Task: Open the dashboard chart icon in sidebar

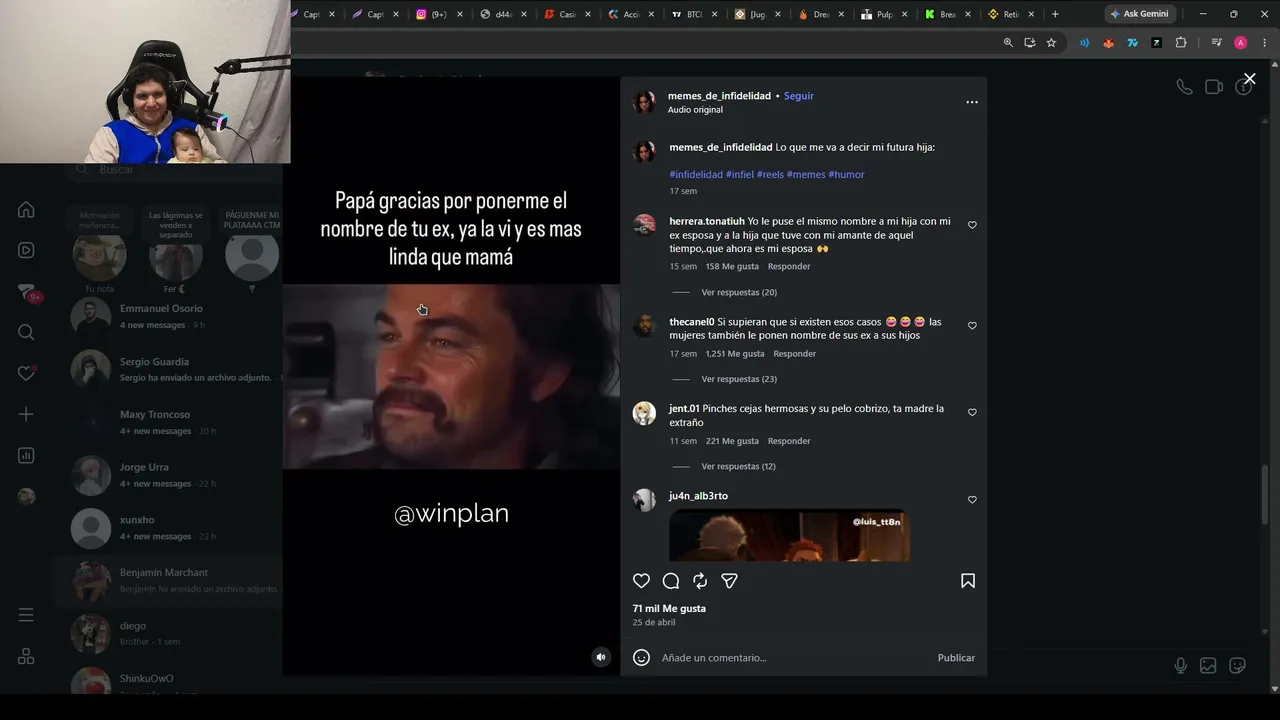Action: [x=26, y=456]
